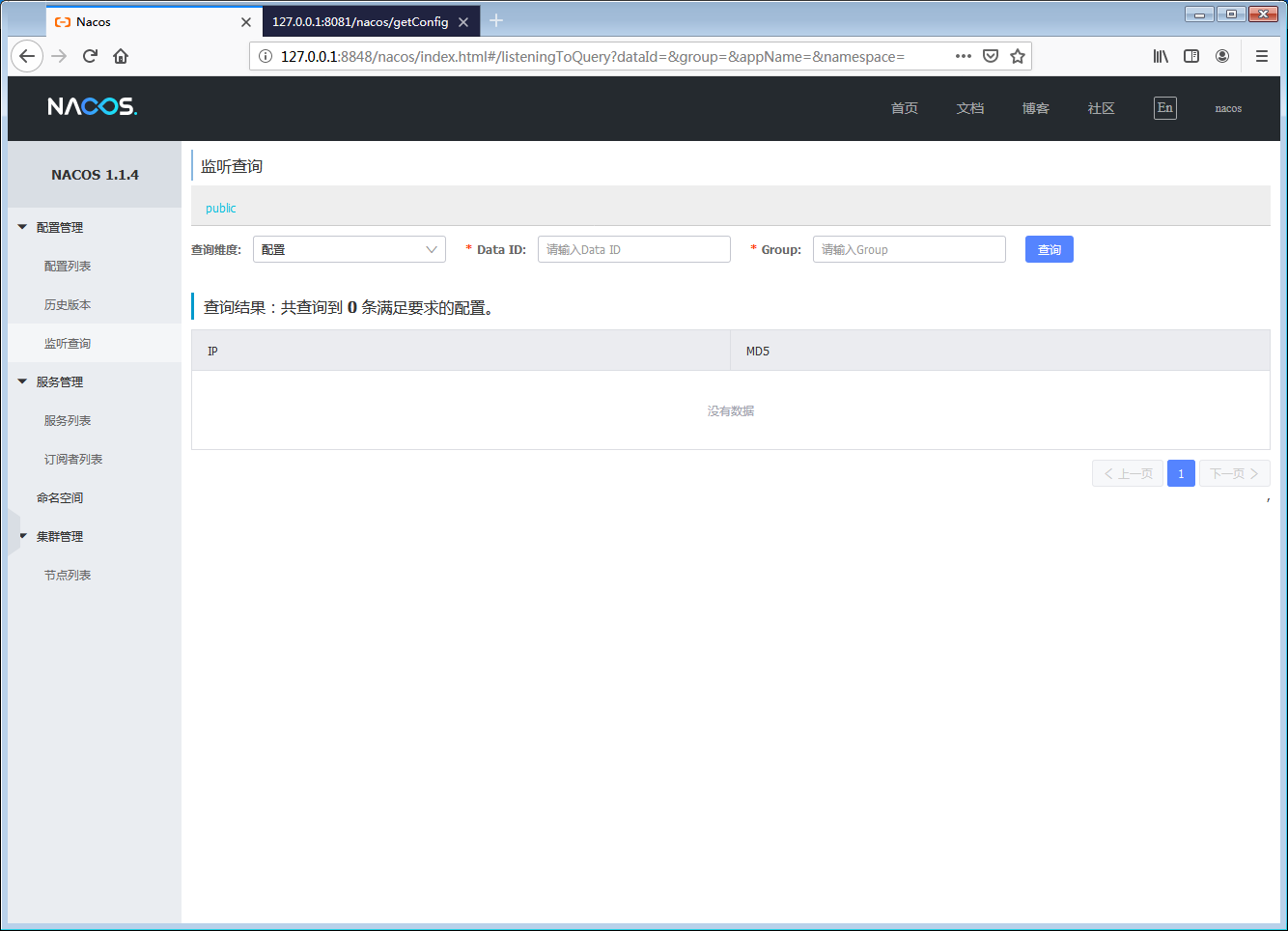Minimize the Firefox window
This screenshot has height=931, width=1288.
[1199, 14]
